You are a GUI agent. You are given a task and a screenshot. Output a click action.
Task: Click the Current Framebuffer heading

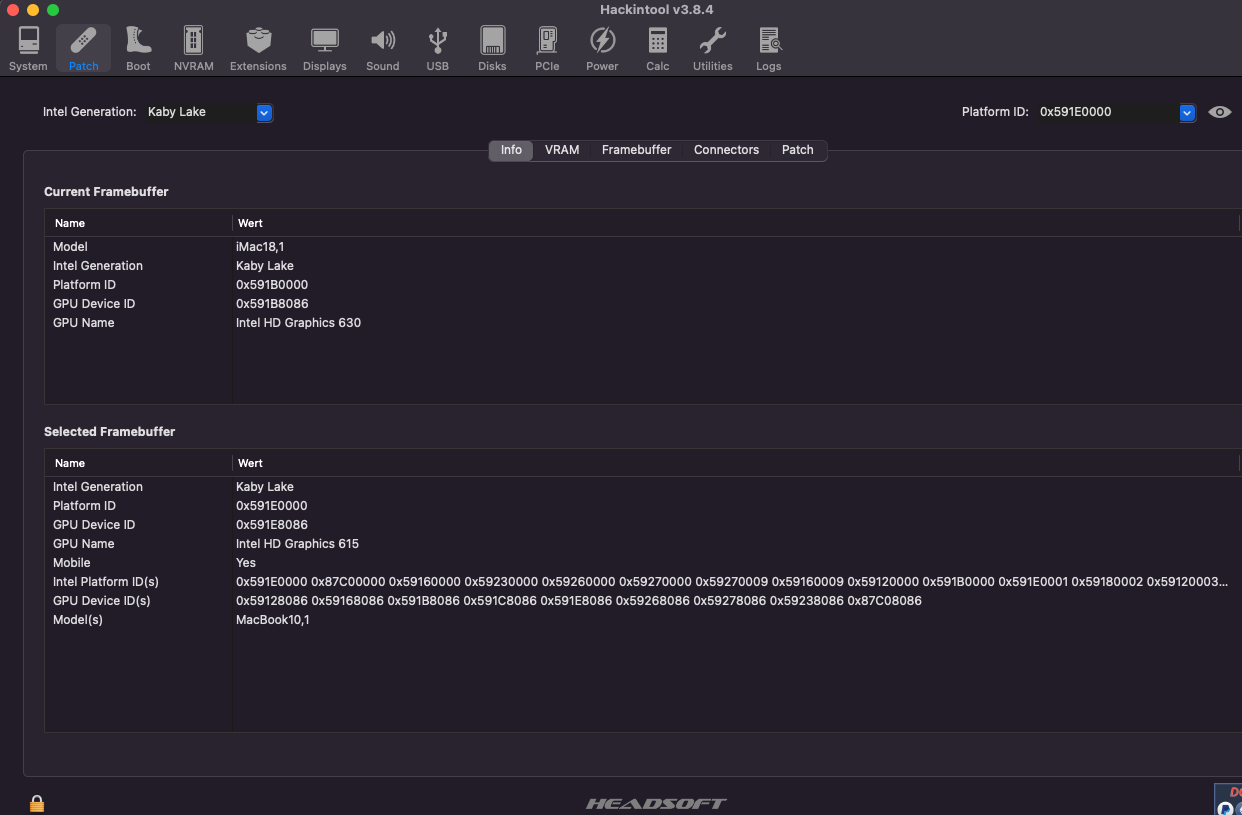(106, 192)
